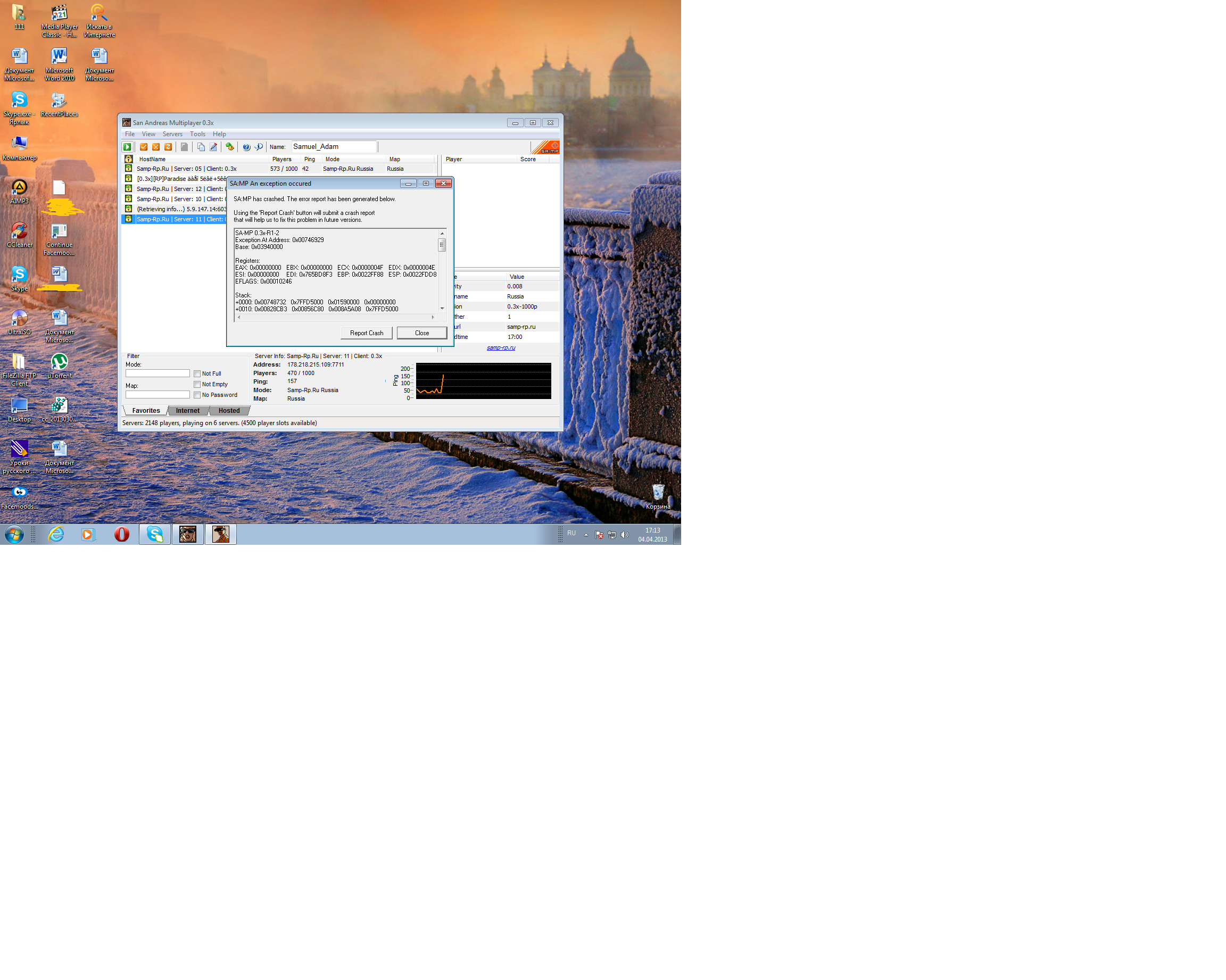The height and width of the screenshot is (980, 1226).
Task: Select the UltraISO desktop icon
Action: tap(19, 322)
